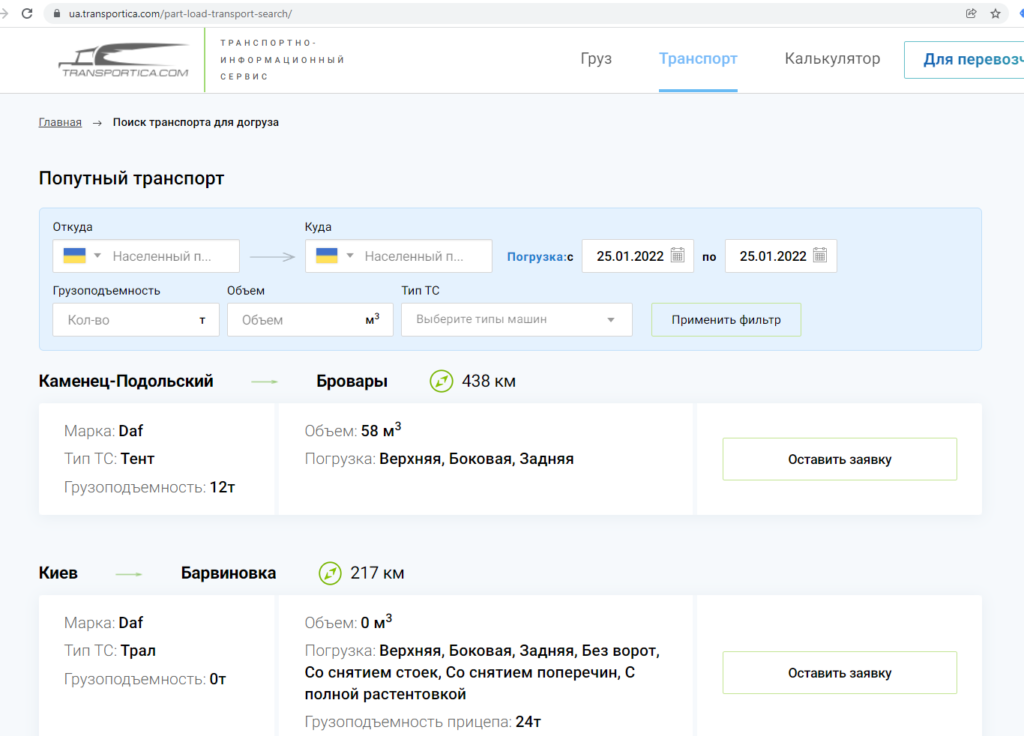Click Оставить заявку for Каменец-Подольский route
Viewport: 1024px width, 736px height.
click(840, 459)
